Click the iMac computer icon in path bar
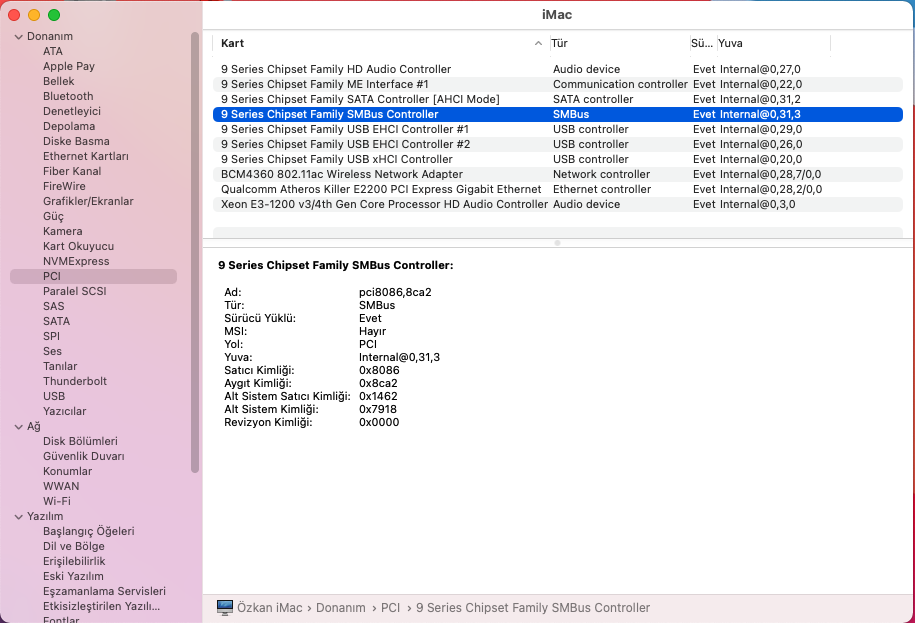915x623 pixels. click(224, 608)
